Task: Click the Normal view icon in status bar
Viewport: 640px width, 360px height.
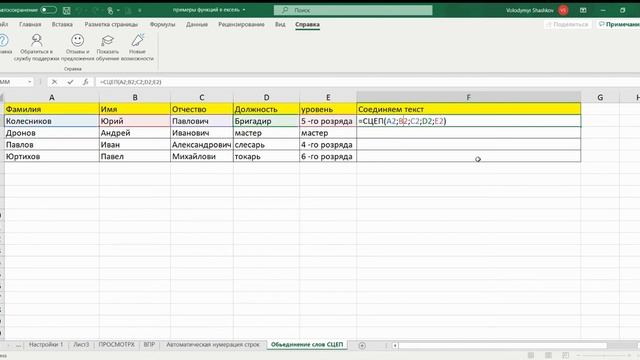Action: pyautogui.click(x=531, y=356)
